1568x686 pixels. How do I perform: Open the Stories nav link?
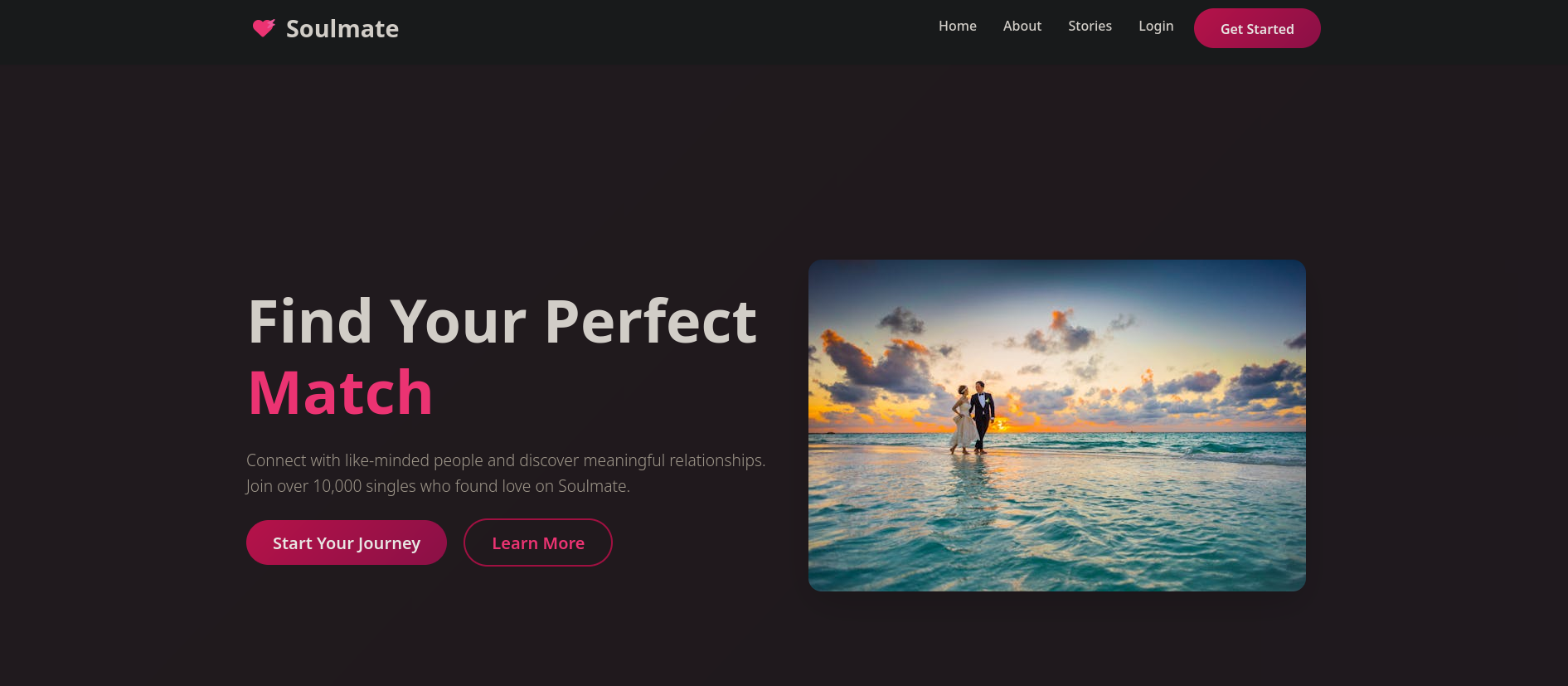click(x=1090, y=27)
